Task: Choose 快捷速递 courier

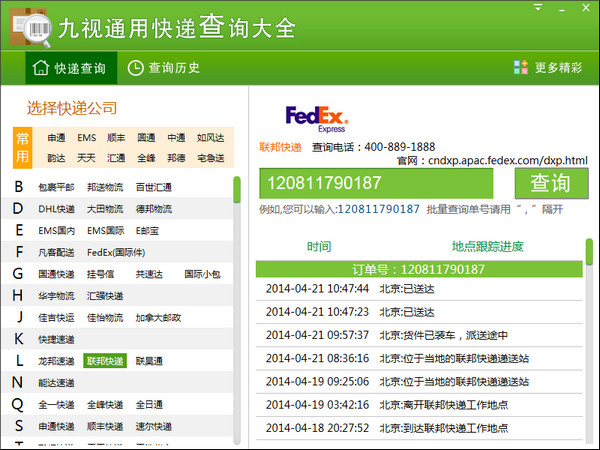Action: [56, 339]
